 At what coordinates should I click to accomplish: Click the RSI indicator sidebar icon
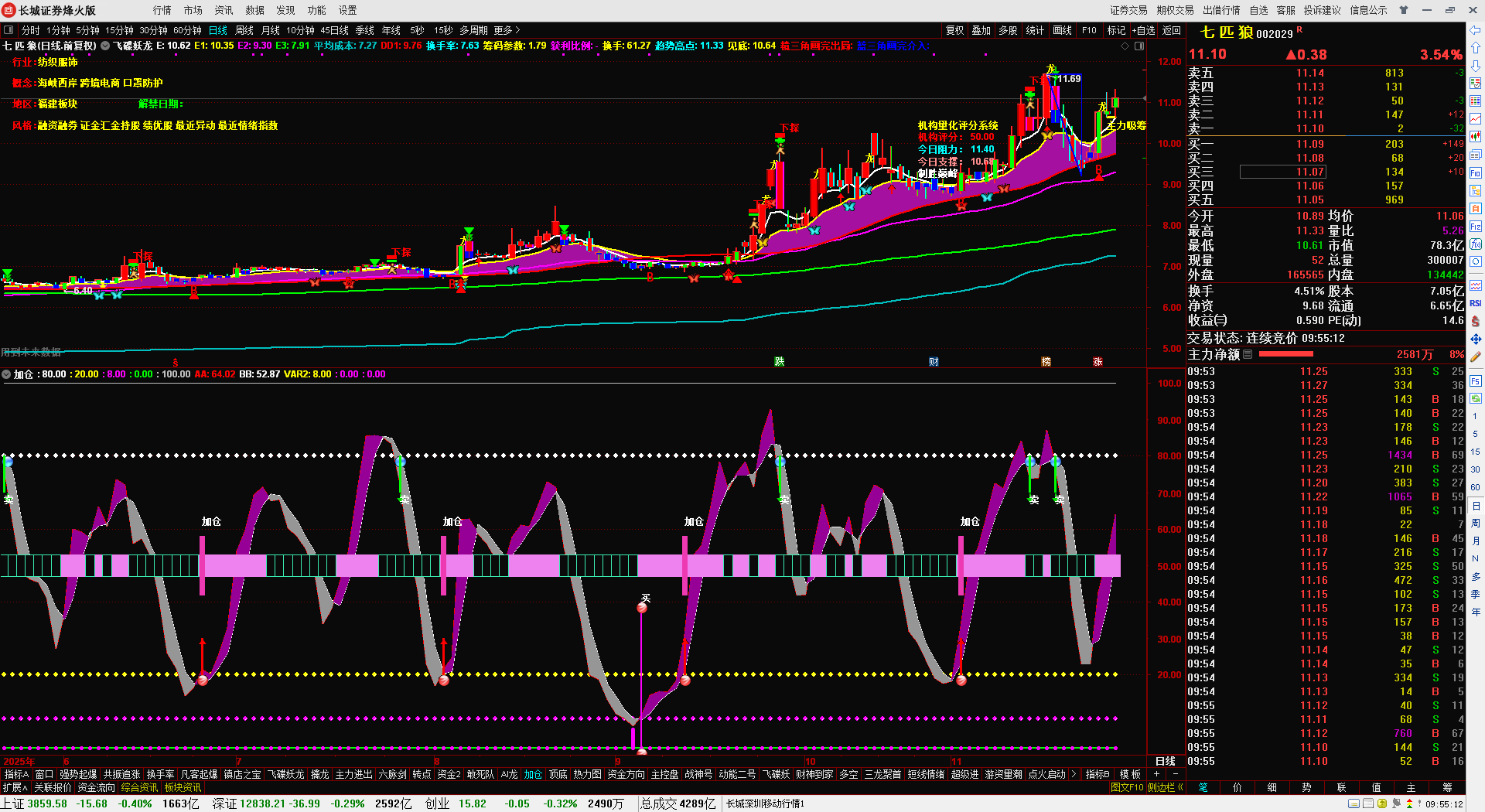(x=1476, y=303)
